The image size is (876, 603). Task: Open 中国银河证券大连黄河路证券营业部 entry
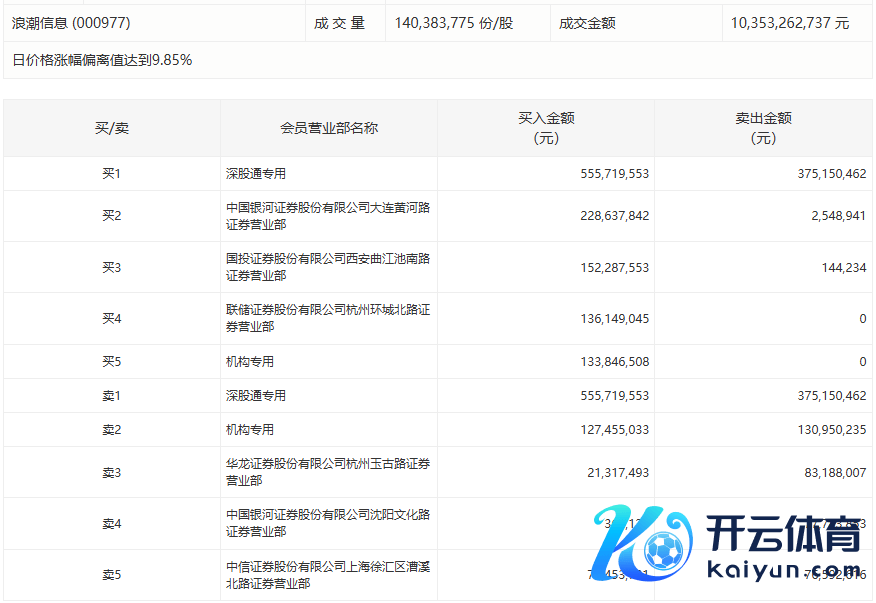tap(328, 216)
